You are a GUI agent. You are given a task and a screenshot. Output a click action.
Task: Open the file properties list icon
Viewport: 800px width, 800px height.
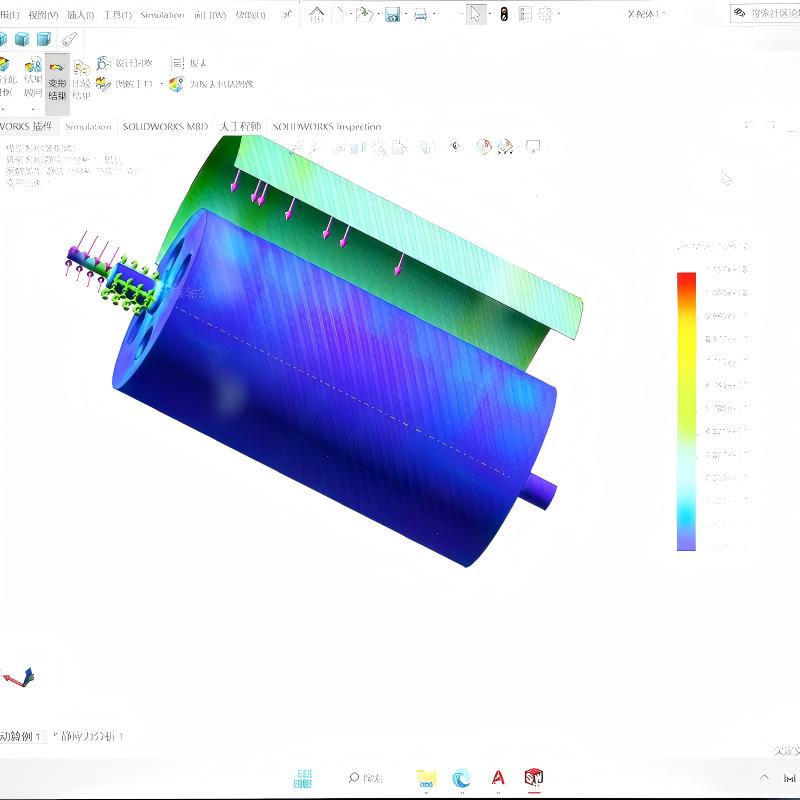coord(524,14)
